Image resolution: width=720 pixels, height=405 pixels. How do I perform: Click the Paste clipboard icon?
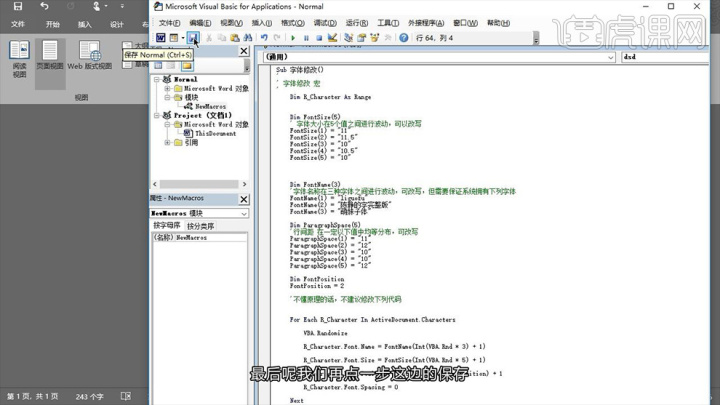[235, 38]
